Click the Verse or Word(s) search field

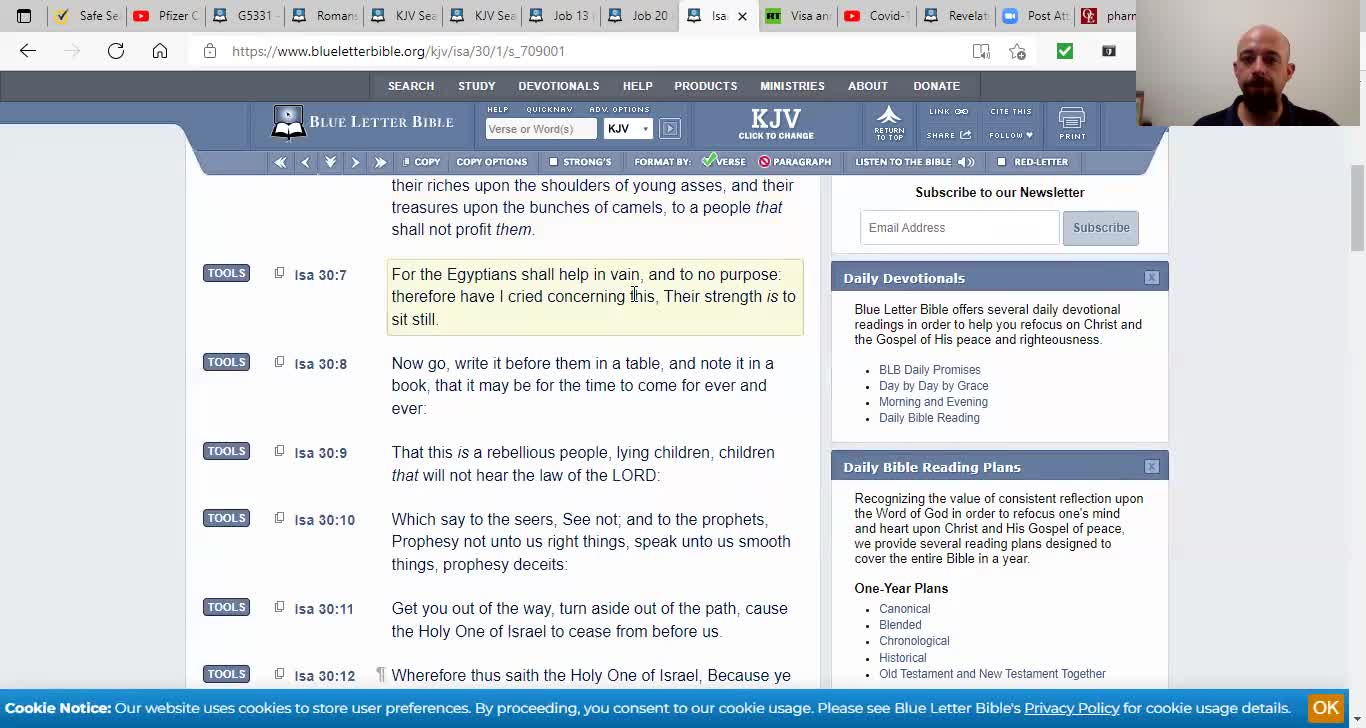[x=541, y=129]
